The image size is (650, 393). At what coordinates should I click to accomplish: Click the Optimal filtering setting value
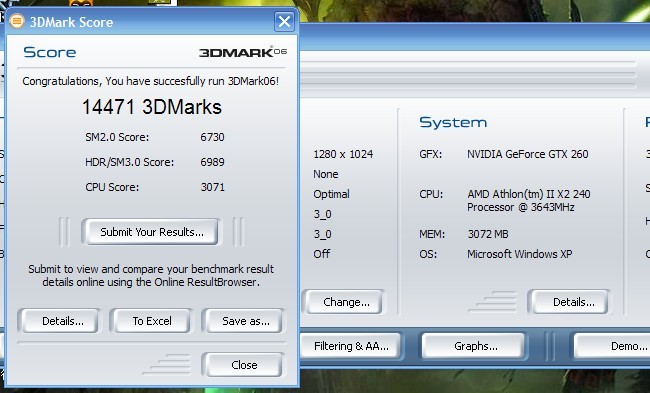(x=331, y=194)
